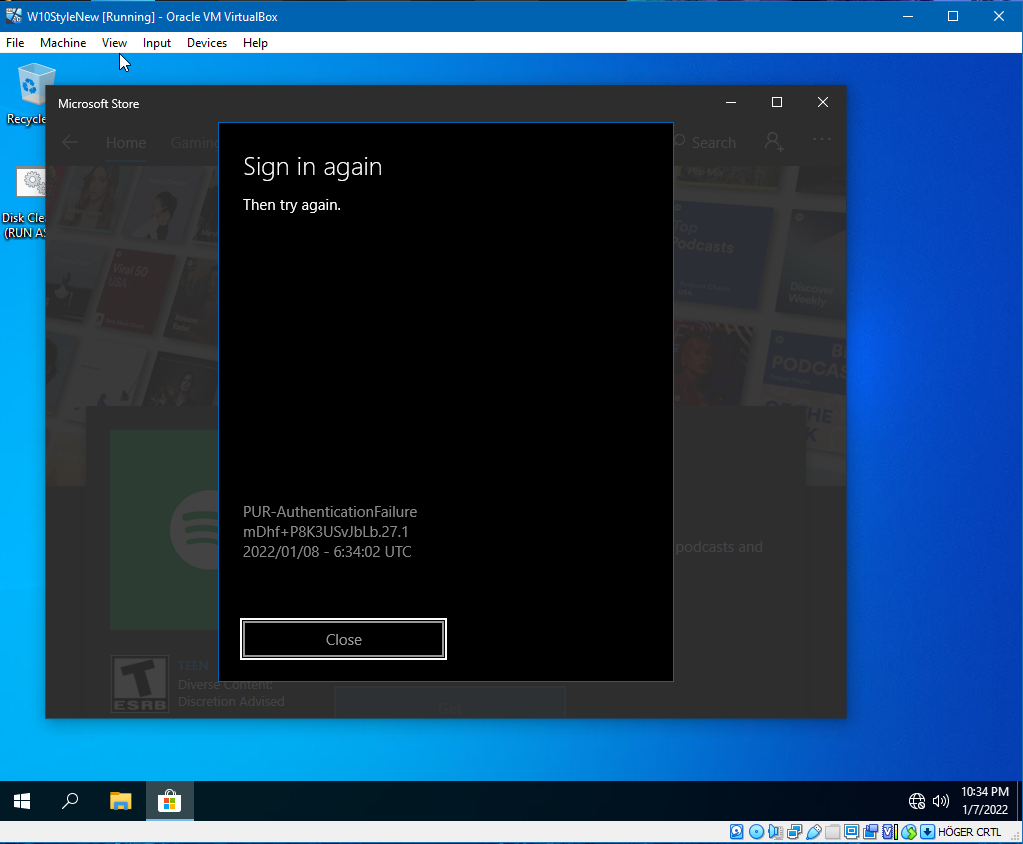Viewport: 1023px width, 844px height.
Task: Minimize the VirtualBox window
Action: pyautogui.click(x=908, y=16)
